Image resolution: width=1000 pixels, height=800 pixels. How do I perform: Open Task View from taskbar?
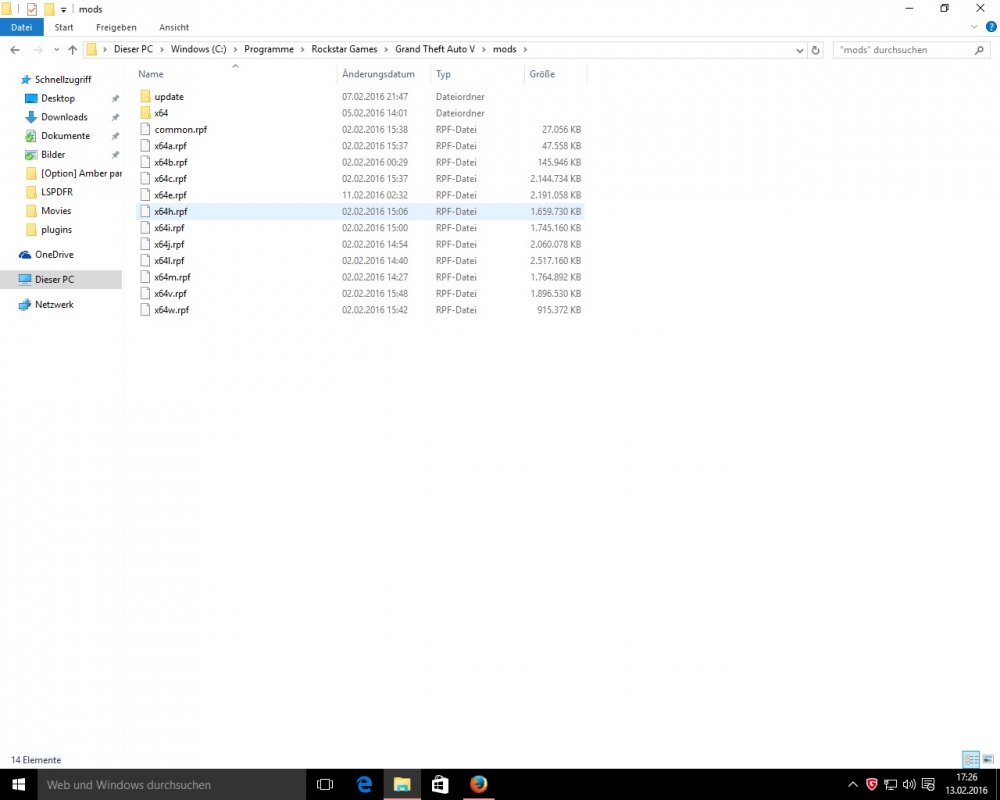pos(325,785)
